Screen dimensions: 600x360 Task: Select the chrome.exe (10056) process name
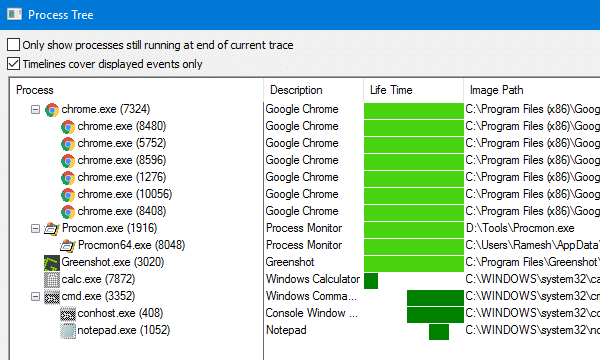pos(125,194)
